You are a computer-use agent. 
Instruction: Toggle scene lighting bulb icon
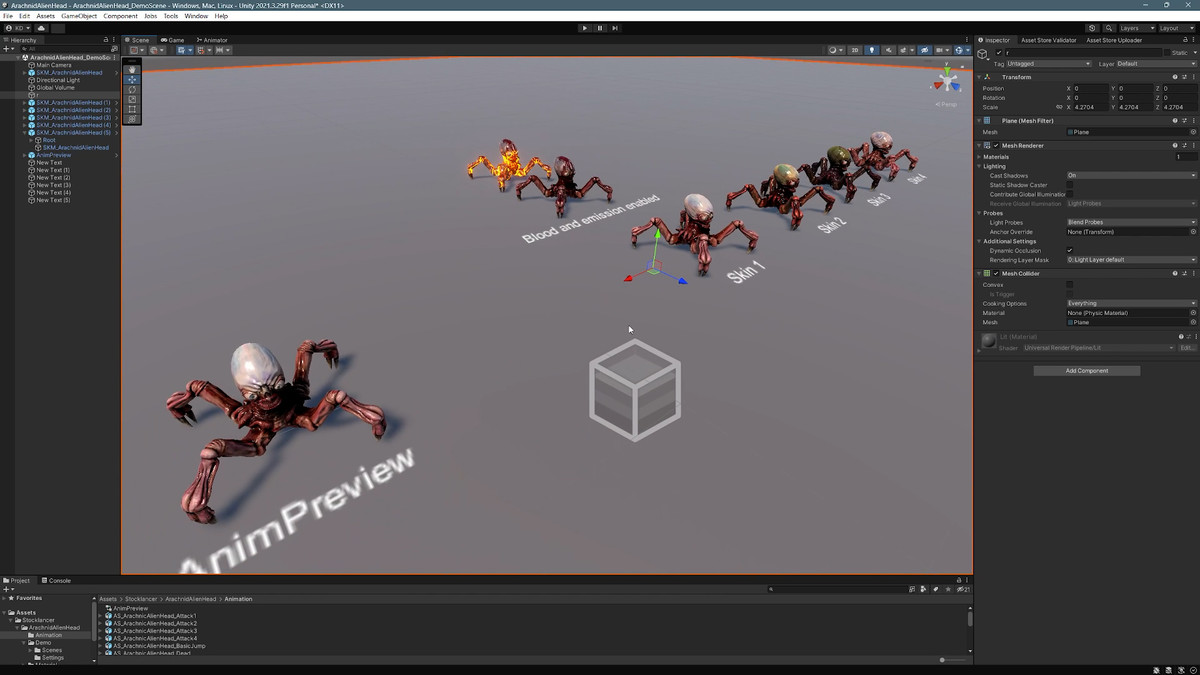tap(871, 50)
